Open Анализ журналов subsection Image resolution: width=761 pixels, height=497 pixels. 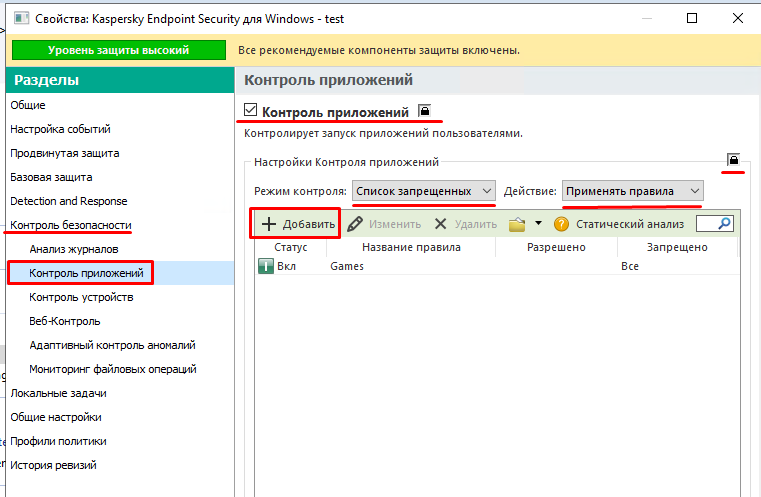pyautogui.click(x=74, y=249)
